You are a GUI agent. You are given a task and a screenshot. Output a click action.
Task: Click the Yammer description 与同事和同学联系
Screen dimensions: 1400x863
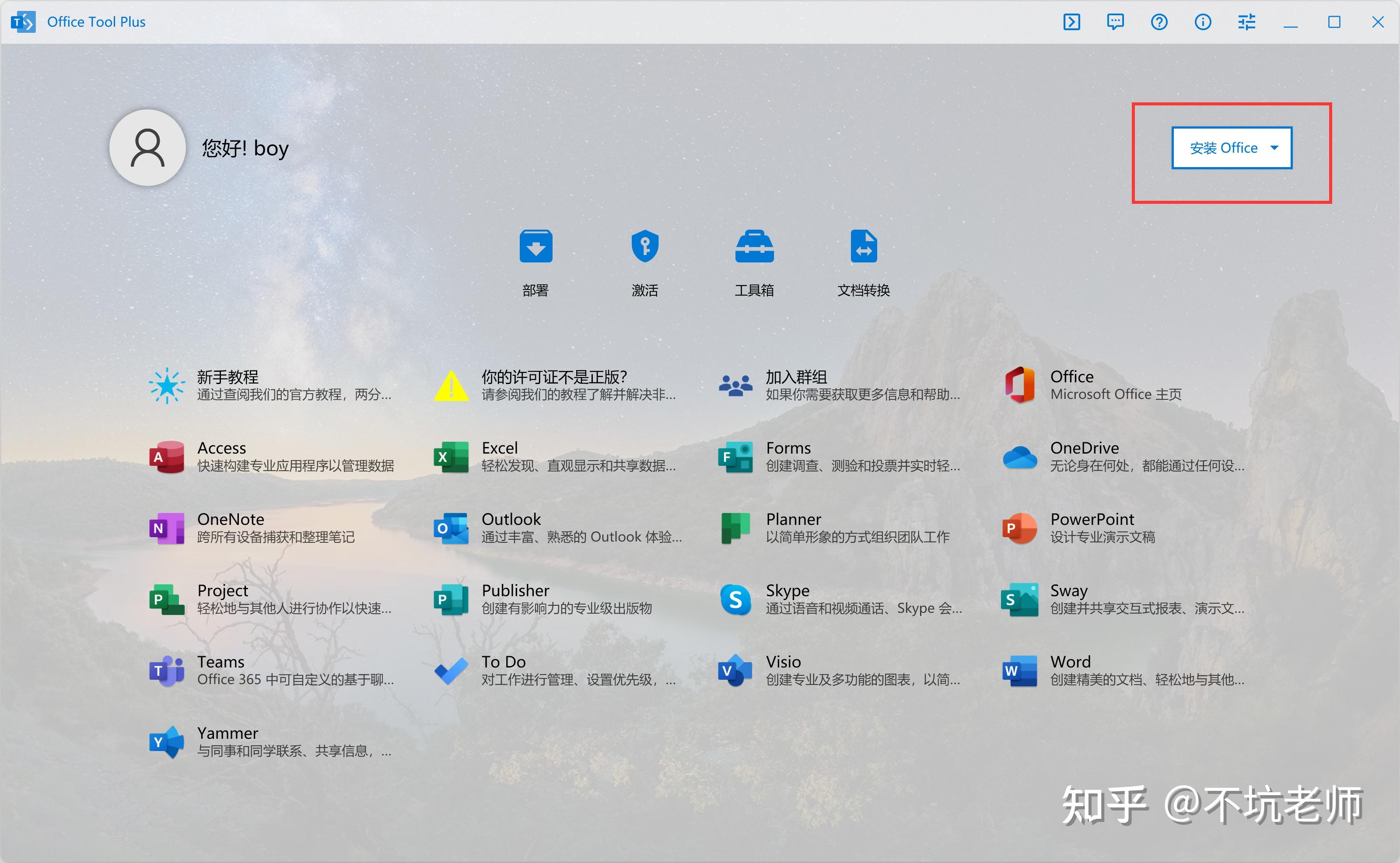tap(294, 751)
